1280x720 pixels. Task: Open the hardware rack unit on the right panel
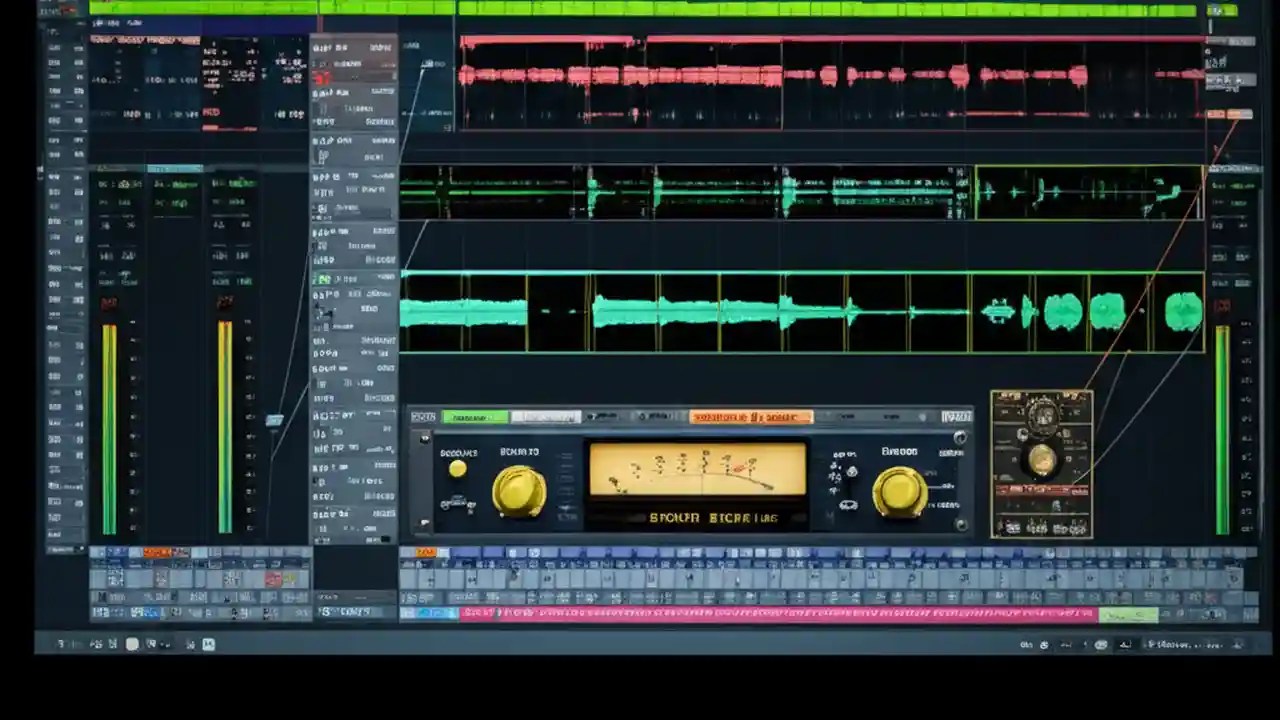(x=1040, y=460)
